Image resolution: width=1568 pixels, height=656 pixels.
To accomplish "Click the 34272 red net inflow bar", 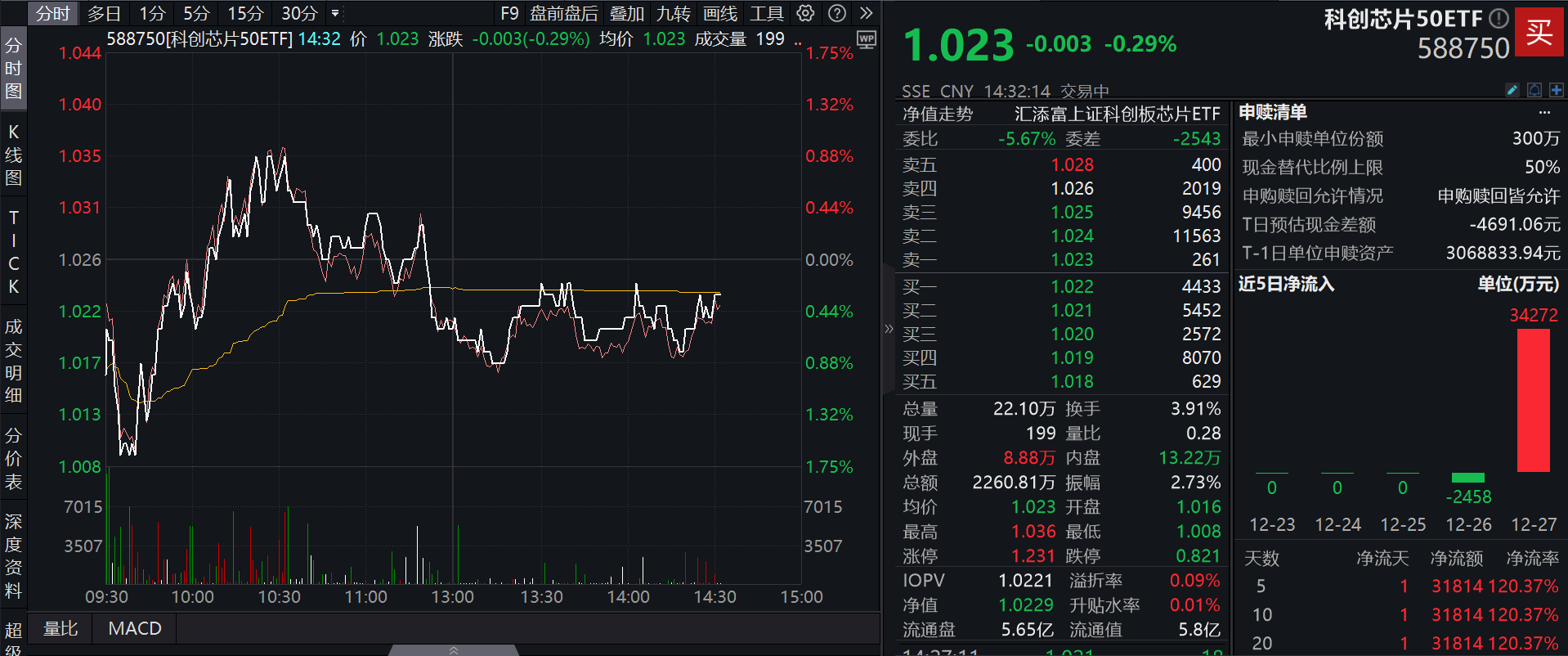I will (1533, 400).
